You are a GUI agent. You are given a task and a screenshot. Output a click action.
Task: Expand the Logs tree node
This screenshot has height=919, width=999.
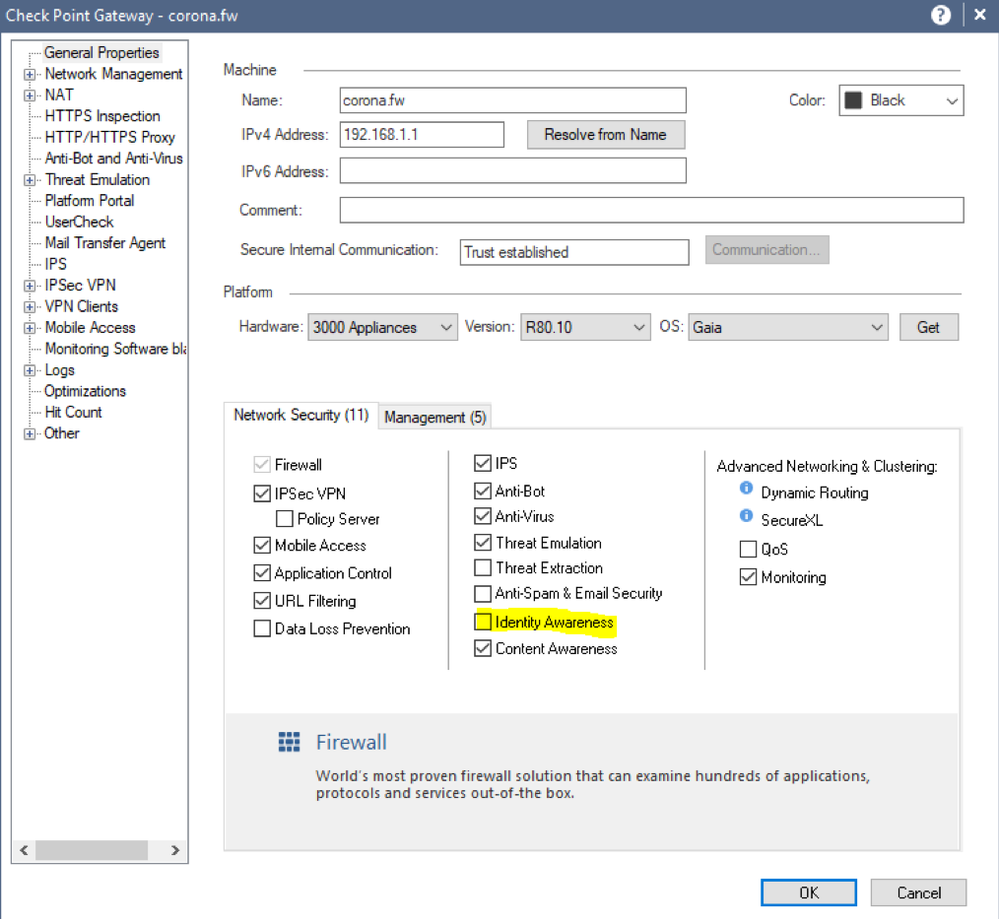[x=29, y=370]
